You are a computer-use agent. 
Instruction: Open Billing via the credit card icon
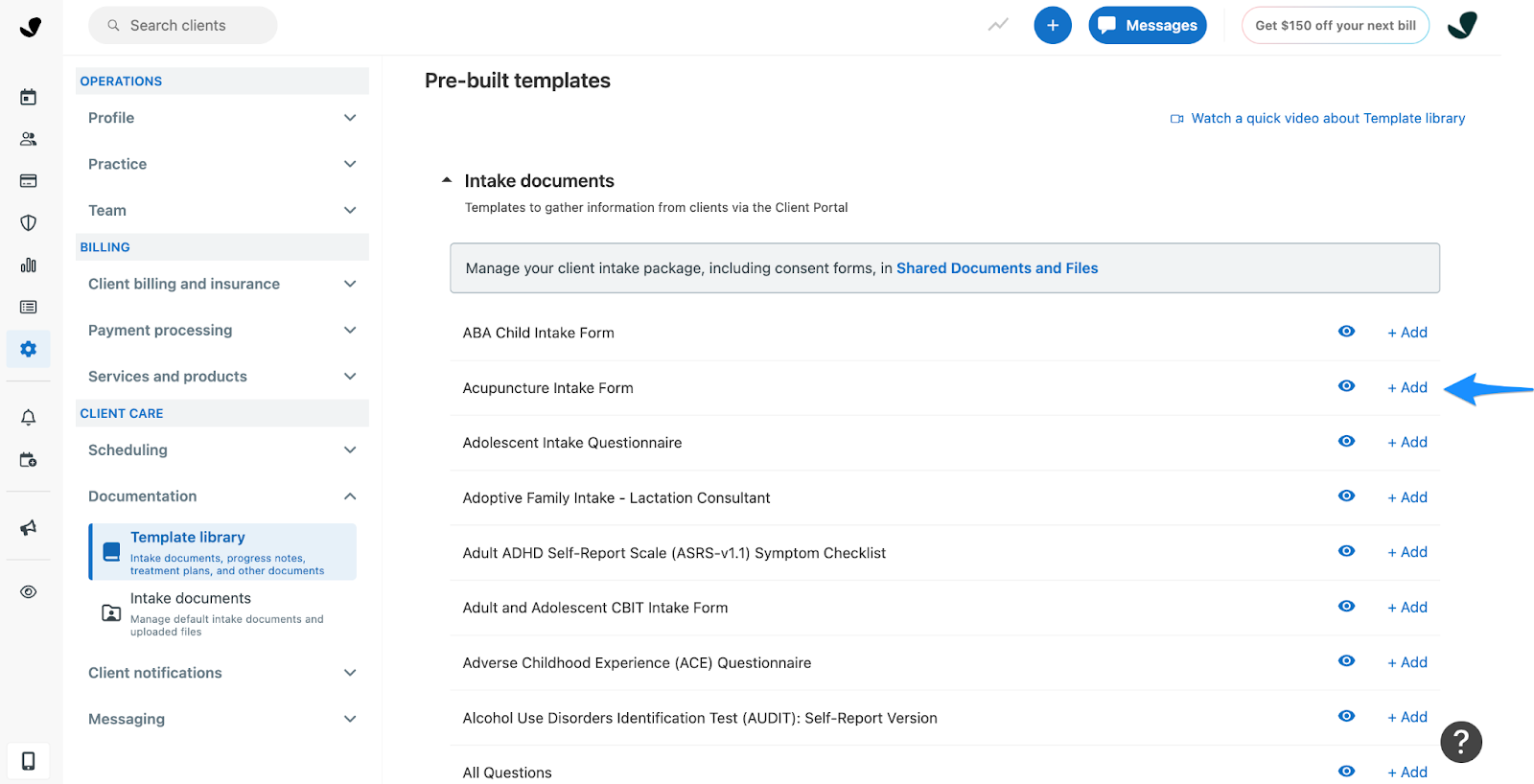click(28, 180)
